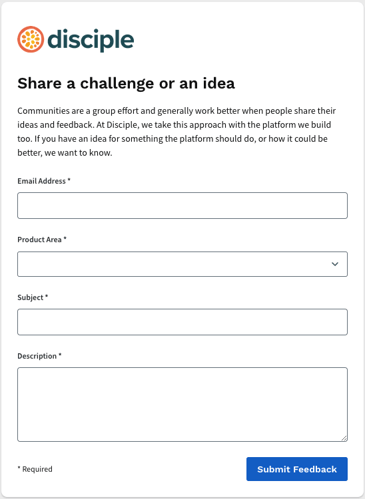Click inside the Description text area
Screen dimensions: 365x499
[x=182, y=405]
